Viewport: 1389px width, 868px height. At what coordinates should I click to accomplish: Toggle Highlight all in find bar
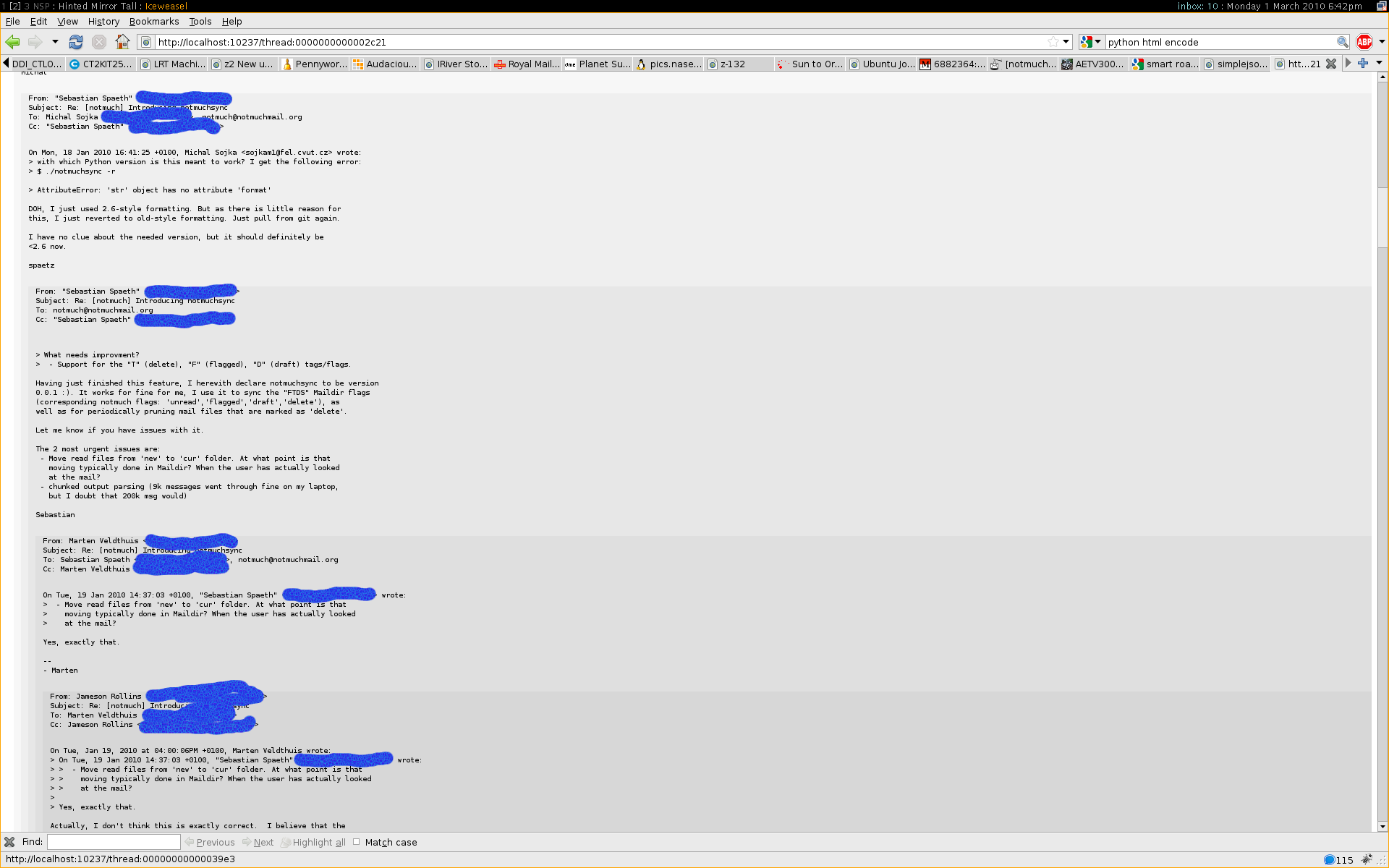click(x=313, y=842)
